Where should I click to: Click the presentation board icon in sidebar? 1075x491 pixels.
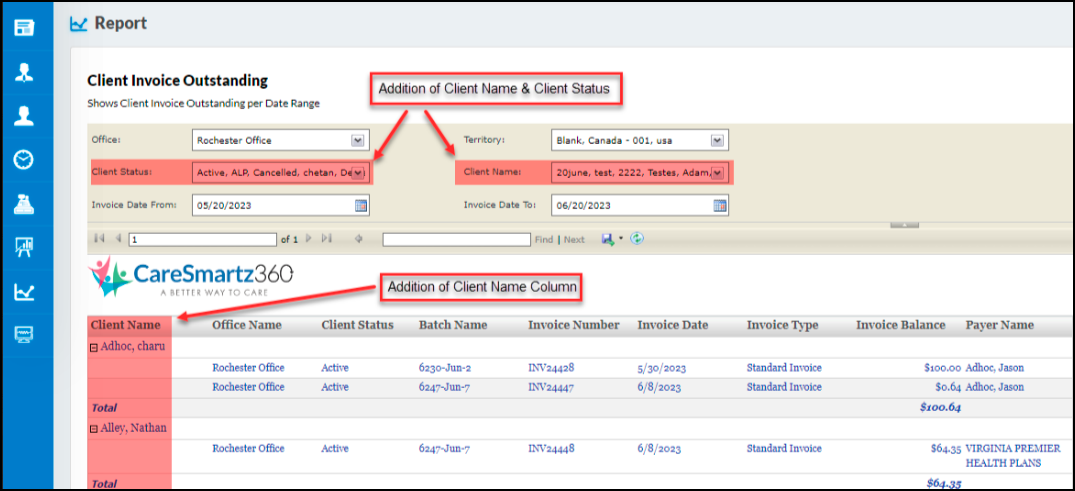pyautogui.click(x=24, y=248)
